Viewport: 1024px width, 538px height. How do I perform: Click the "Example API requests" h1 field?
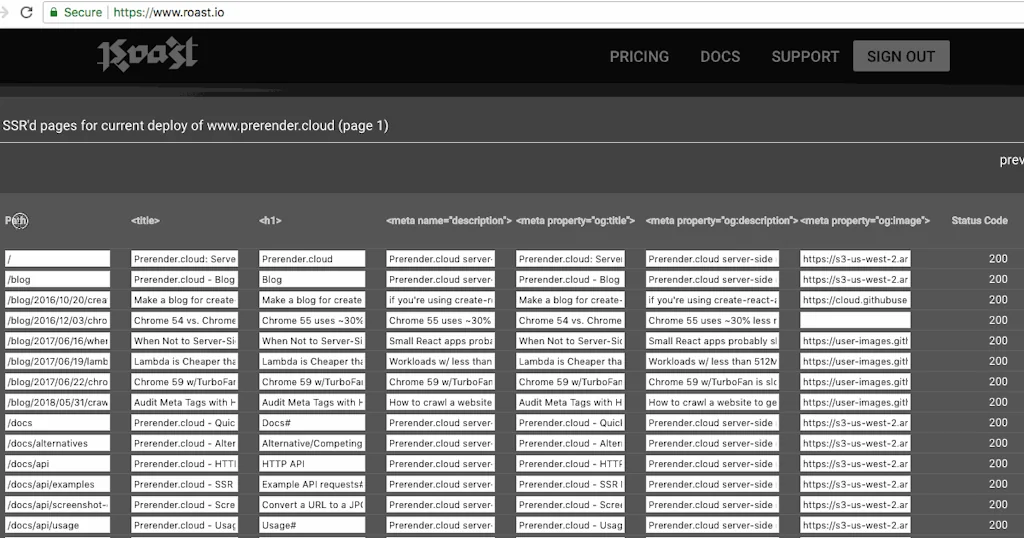click(312, 484)
